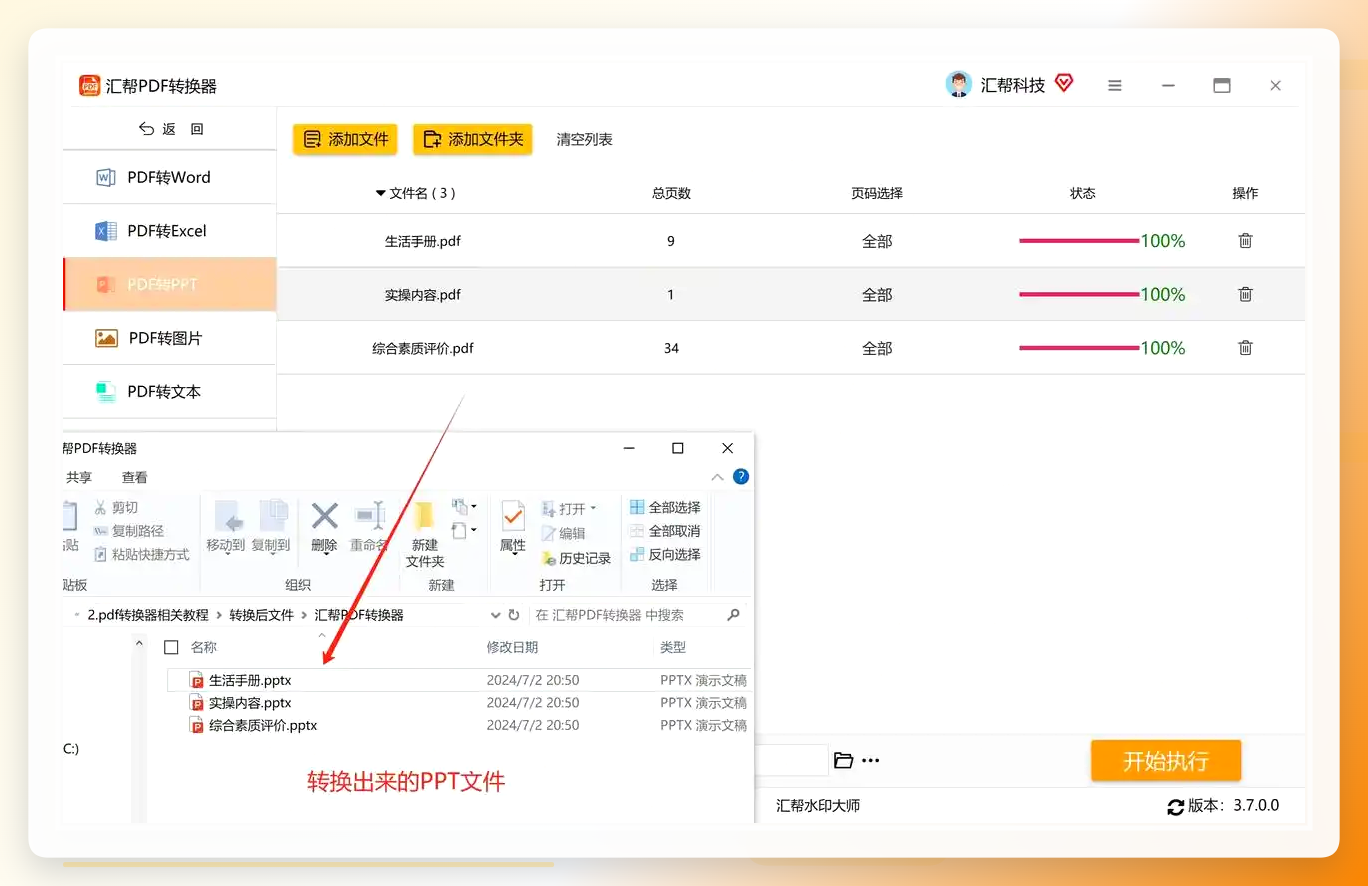
Task: Open the 查看 tab in Explorer
Action: point(135,477)
